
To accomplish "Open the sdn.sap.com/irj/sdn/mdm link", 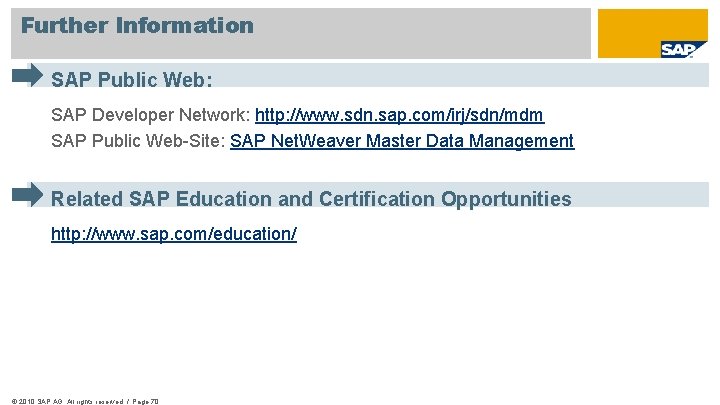I will coord(399,115).
